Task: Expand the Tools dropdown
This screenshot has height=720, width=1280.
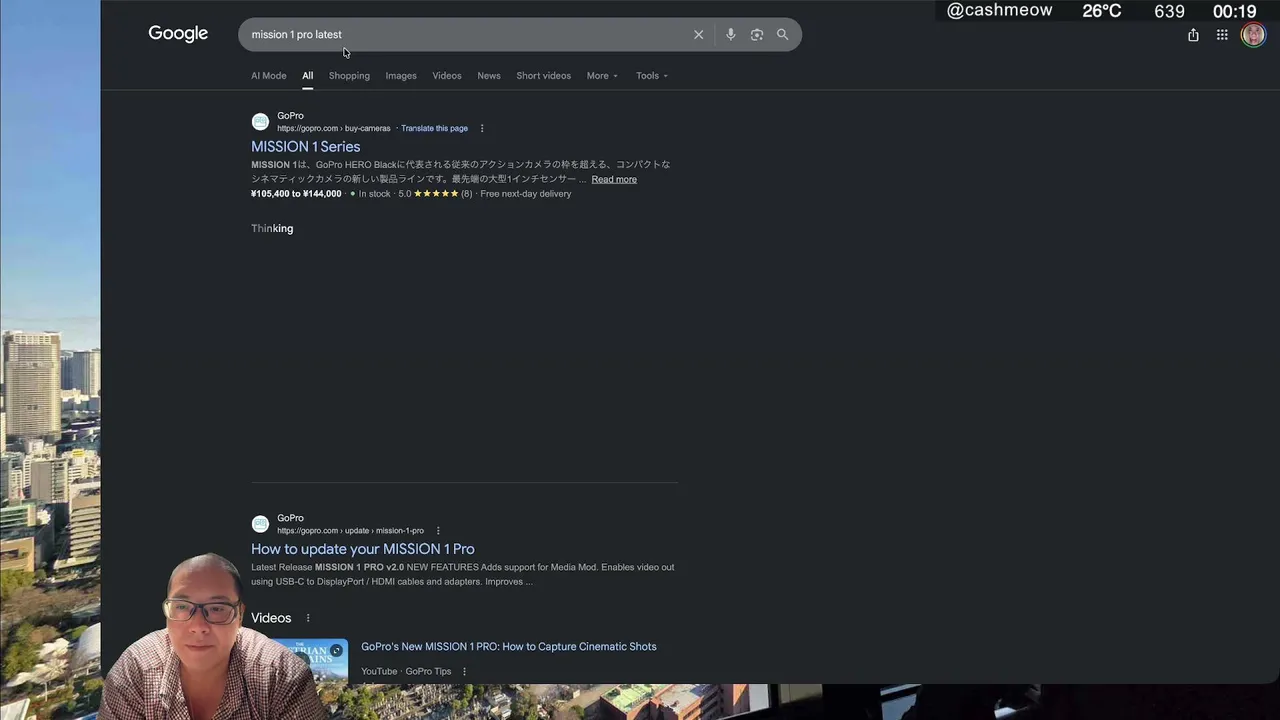Action: tap(652, 76)
